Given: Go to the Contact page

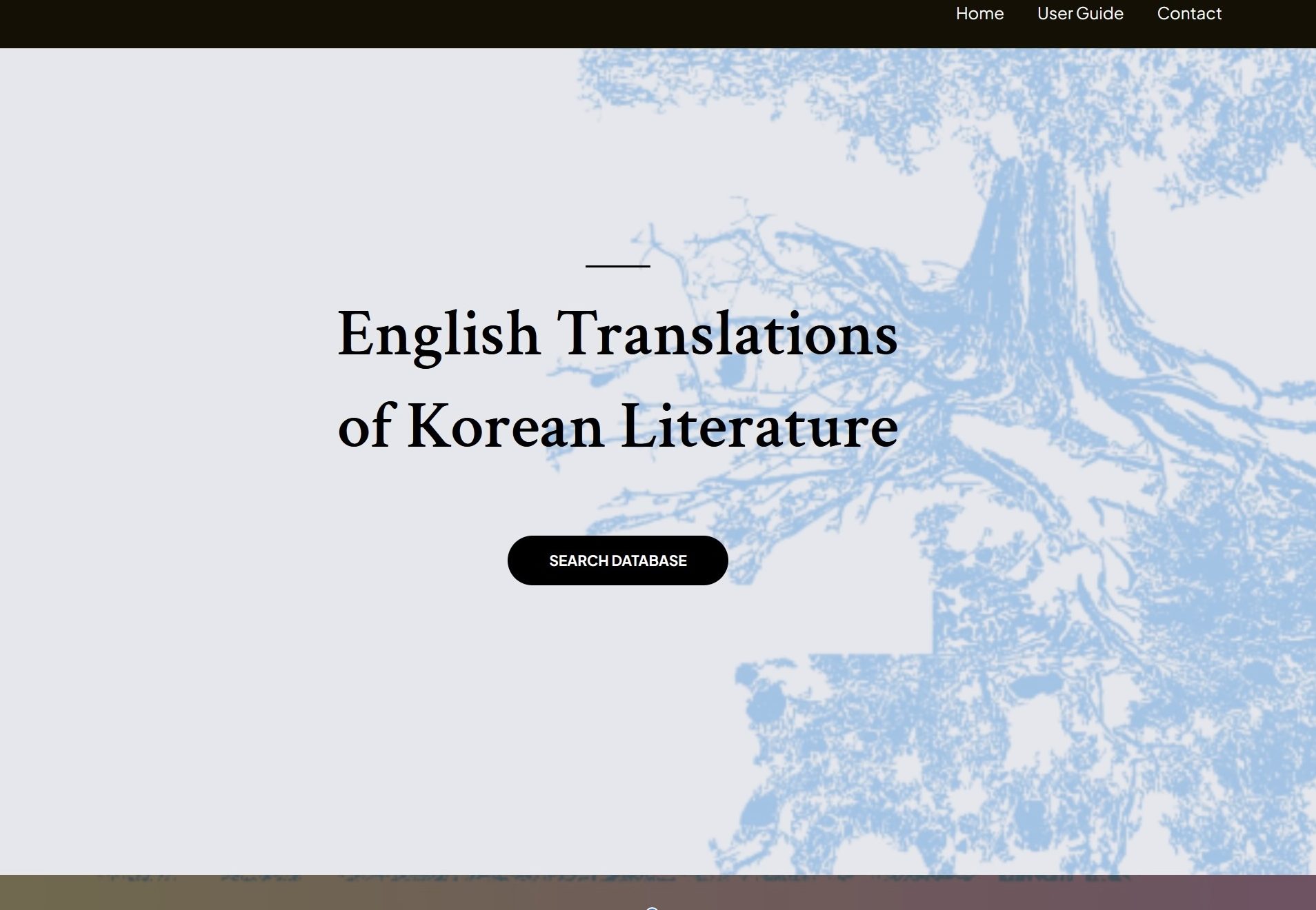Looking at the screenshot, I should coord(1189,14).
